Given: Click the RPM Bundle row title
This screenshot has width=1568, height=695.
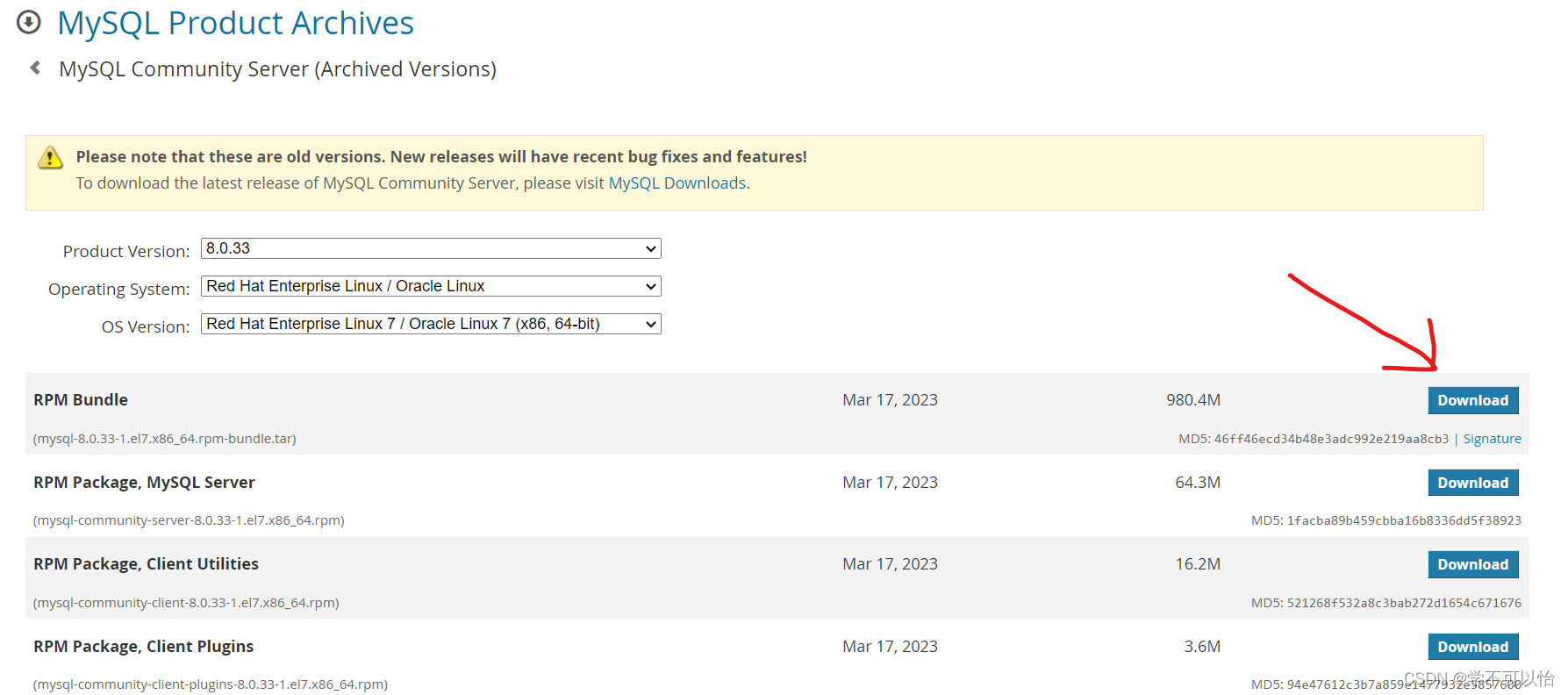Looking at the screenshot, I should coord(81,400).
